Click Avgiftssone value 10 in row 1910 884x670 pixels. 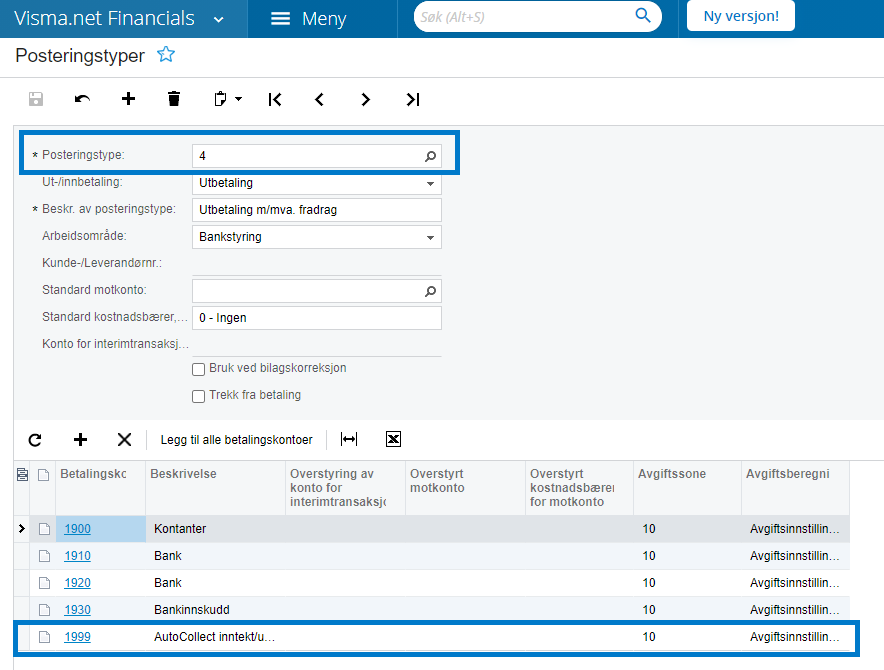pos(687,556)
